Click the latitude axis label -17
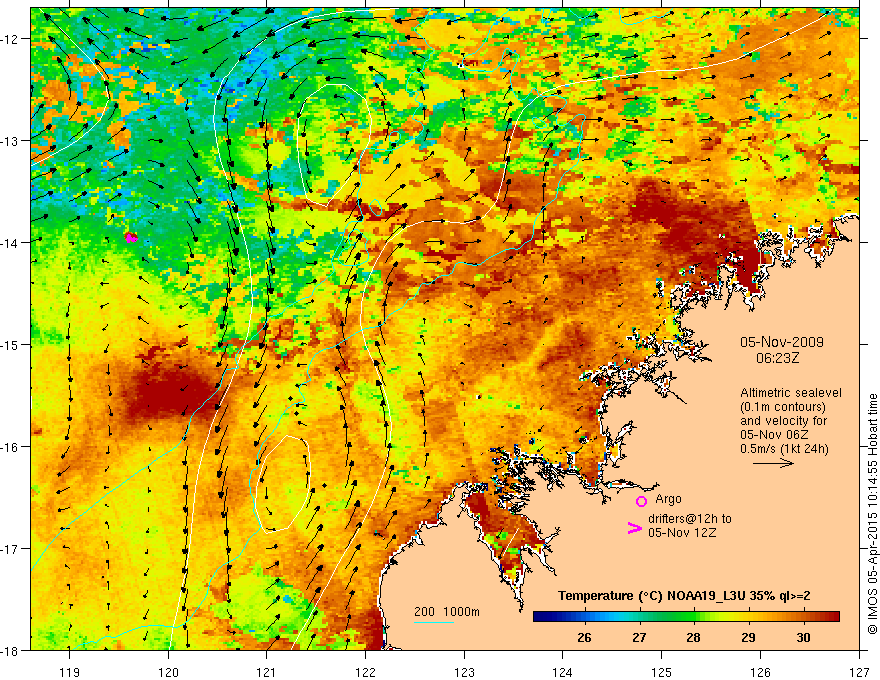The height and width of the screenshot is (680, 880). click(10, 549)
